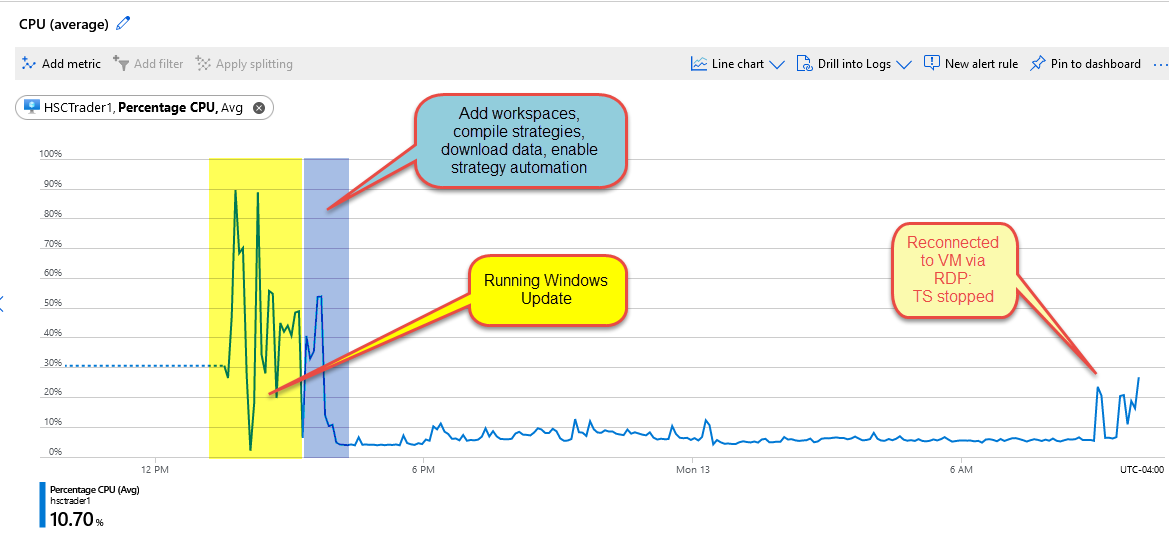The height and width of the screenshot is (541, 1169).
Task: Click the New alert rule exclamation icon
Action: tap(931, 63)
